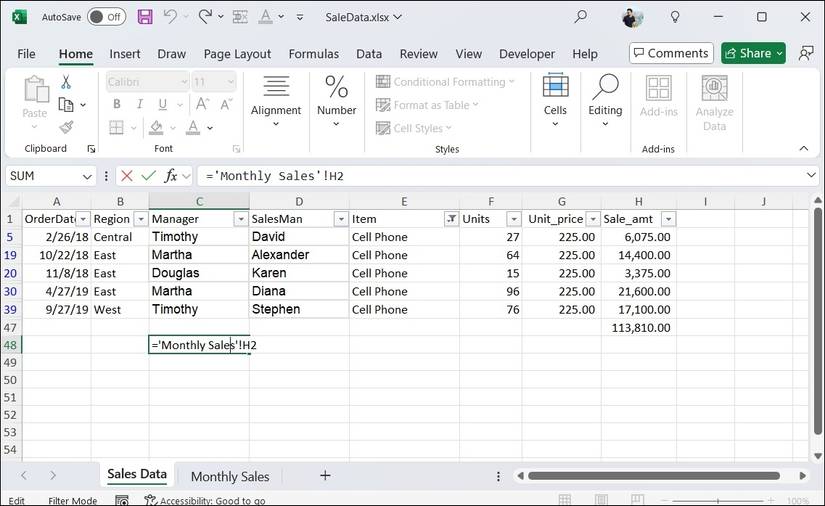The image size is (825, 506).
Task: Open the Region filter dropdown
Action: (141, 219)
